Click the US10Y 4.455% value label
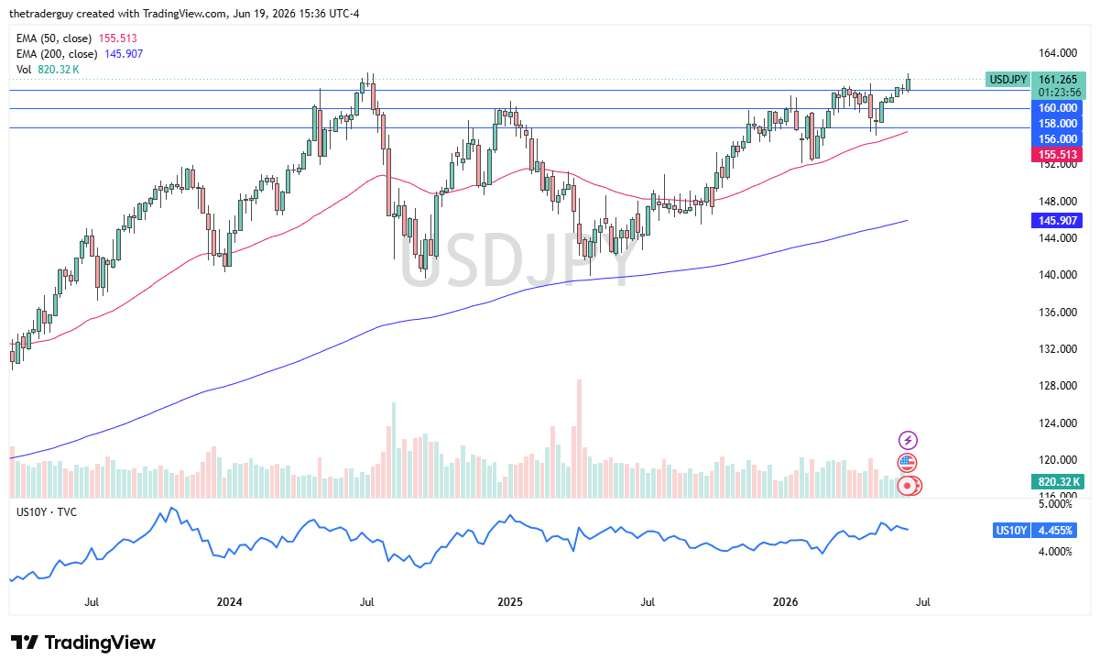The height and width of the screenshot is (670, 1100). click(x=1034, y=530)
